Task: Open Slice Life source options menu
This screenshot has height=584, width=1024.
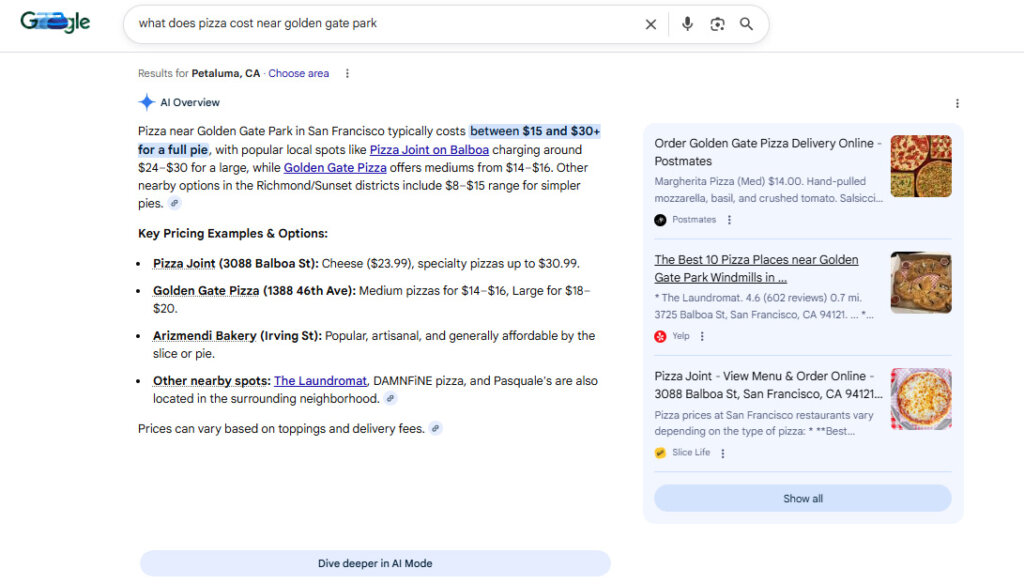Action: click(x=723, y=453)
